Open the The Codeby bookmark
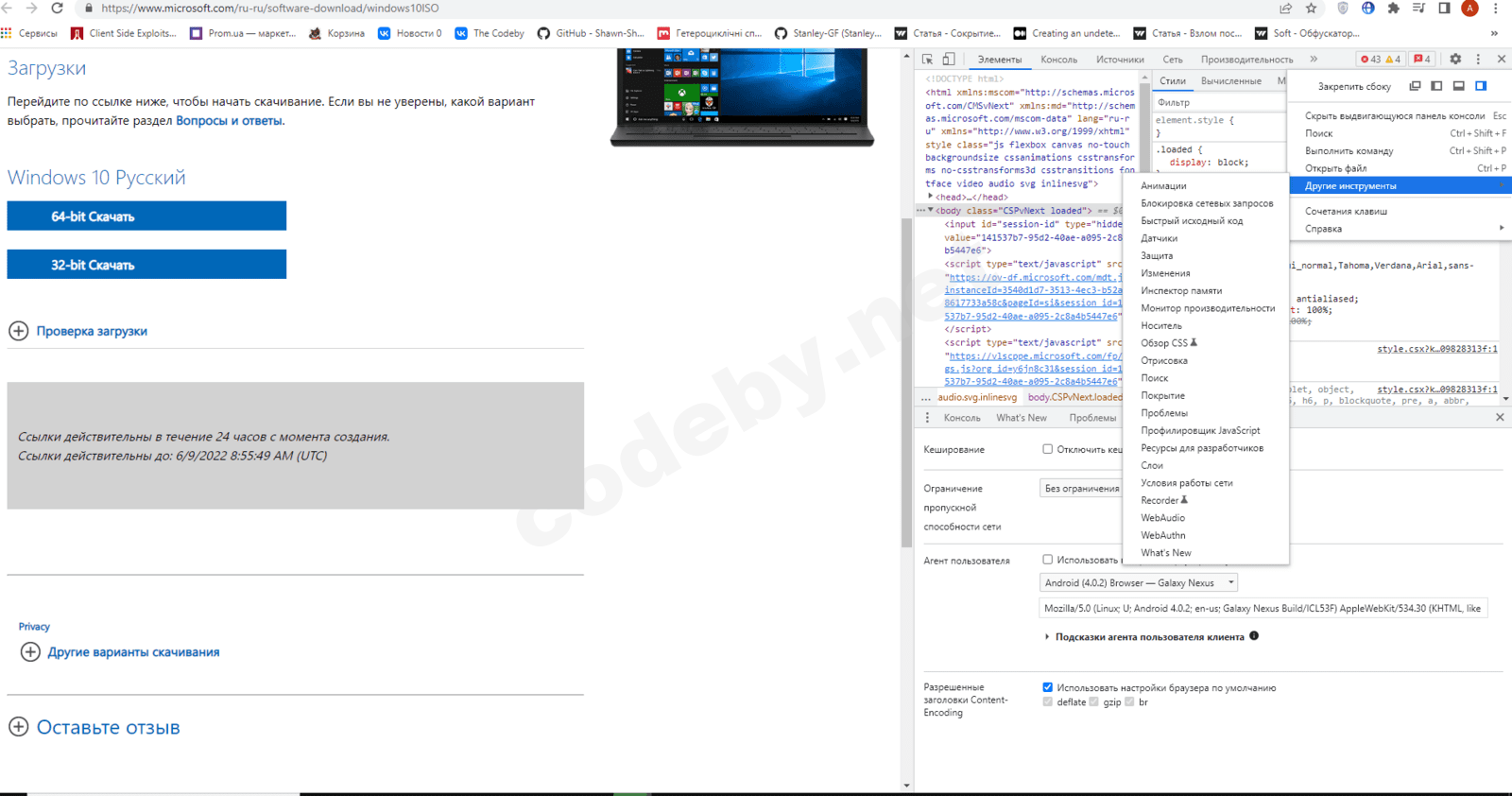The width and height of the screenshot is (1512, 796). click(x=490, y=33)
